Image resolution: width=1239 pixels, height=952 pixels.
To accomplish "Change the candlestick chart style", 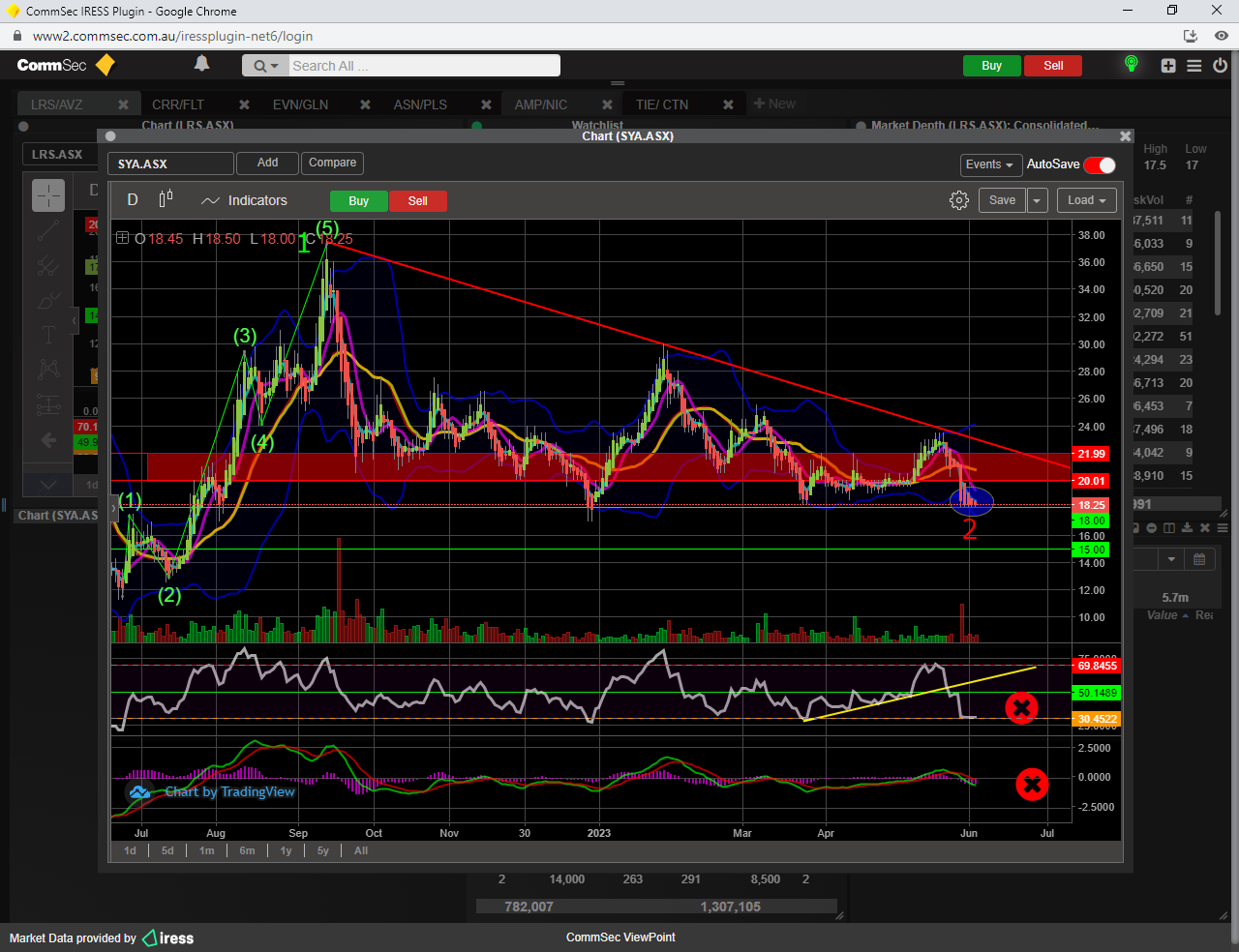I will click(166, 199).
